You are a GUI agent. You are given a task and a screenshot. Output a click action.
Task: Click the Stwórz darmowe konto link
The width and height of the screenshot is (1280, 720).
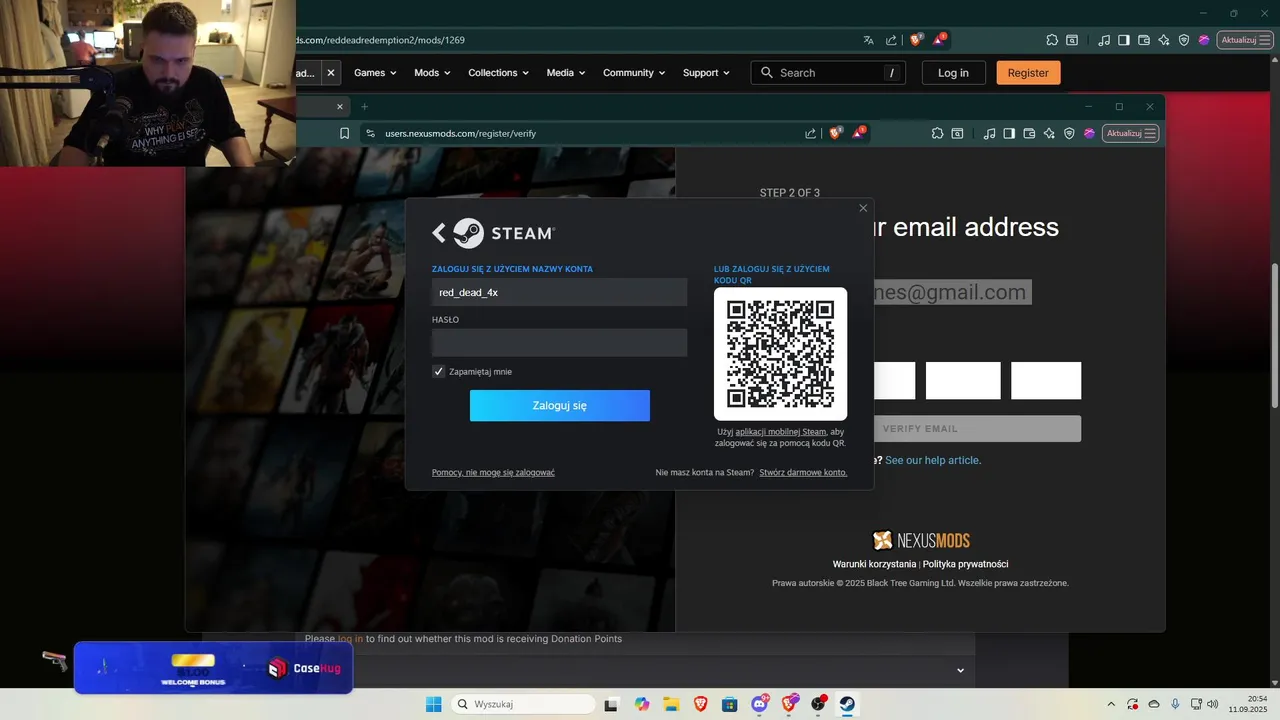[x=803, y=472]
